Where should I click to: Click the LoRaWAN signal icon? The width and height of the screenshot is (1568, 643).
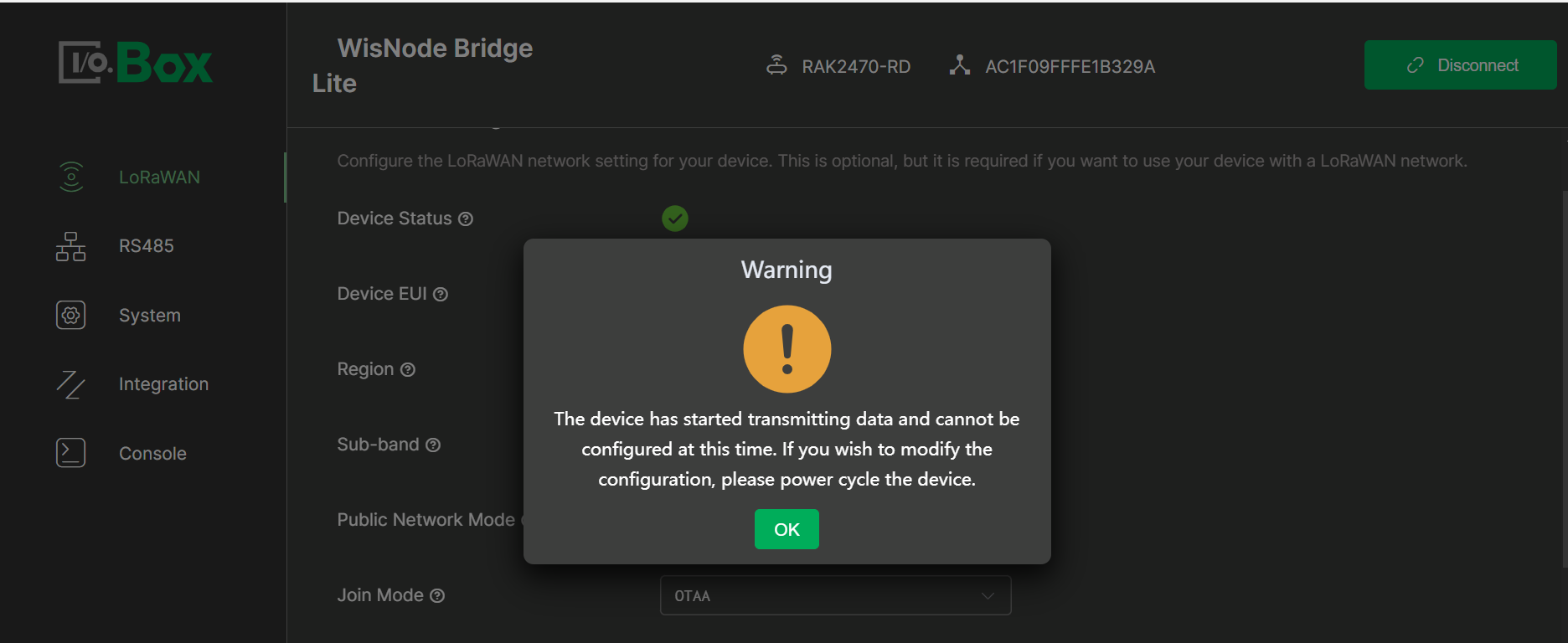click(x=71, y=177)
